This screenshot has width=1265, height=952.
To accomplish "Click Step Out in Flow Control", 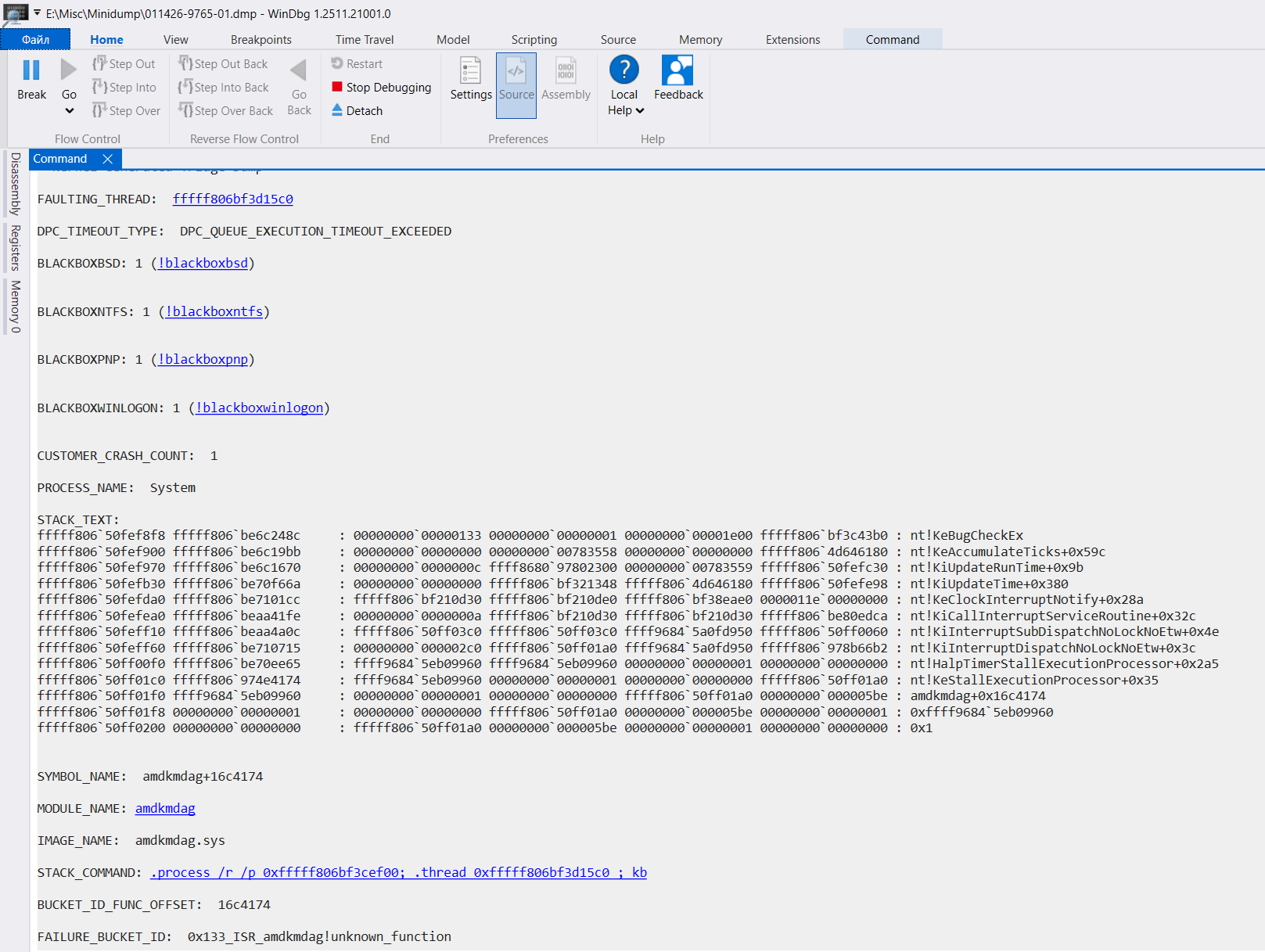I will coord(124,64).
